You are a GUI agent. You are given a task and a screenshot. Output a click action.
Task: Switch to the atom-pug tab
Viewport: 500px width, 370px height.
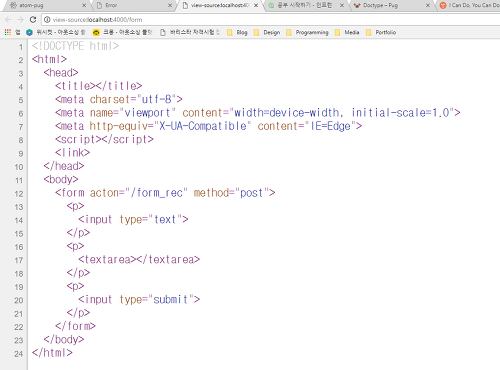coord(47,5)
